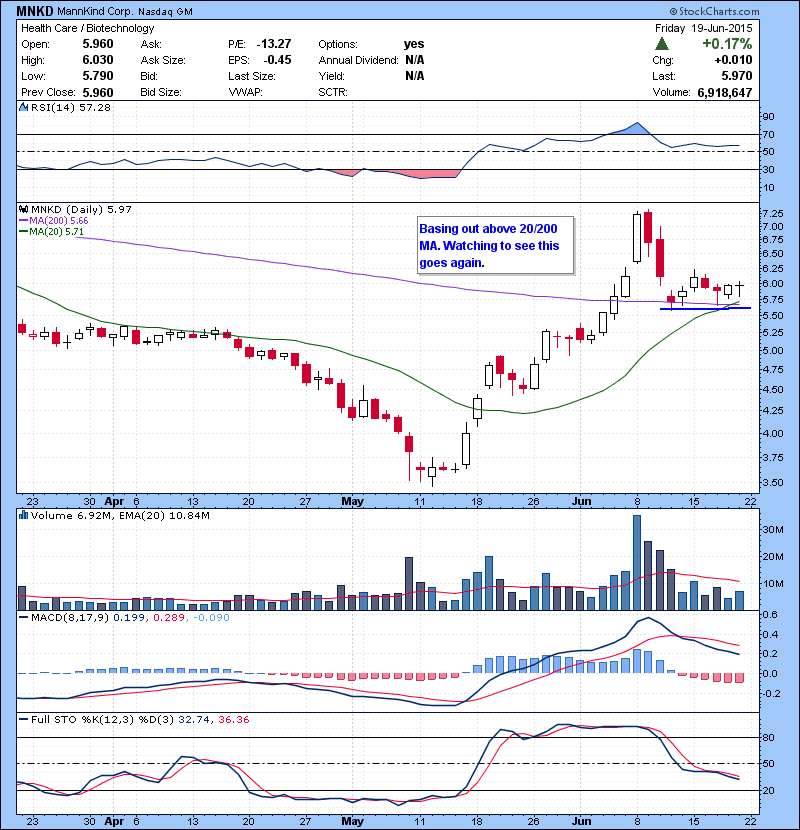Click the RSI(14) 57.28 label
The height and width of the screenshot is (830, 800).
pyautogui.click(x=71, y=107)
